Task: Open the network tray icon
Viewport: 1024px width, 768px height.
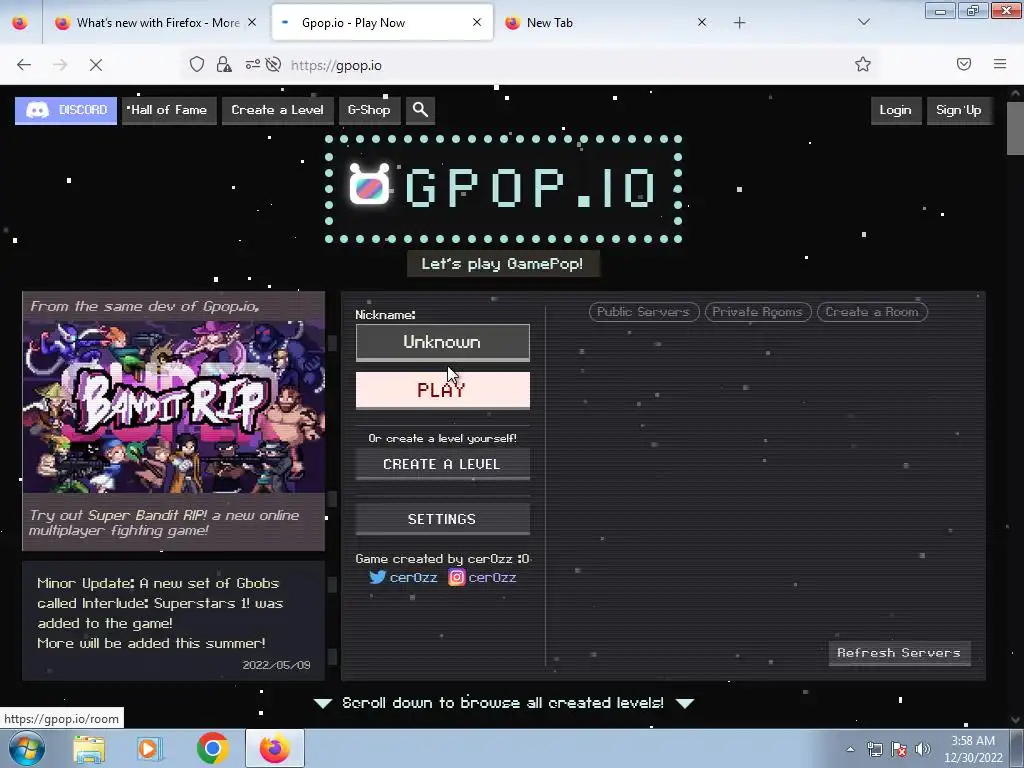Action: pos(874,749)
